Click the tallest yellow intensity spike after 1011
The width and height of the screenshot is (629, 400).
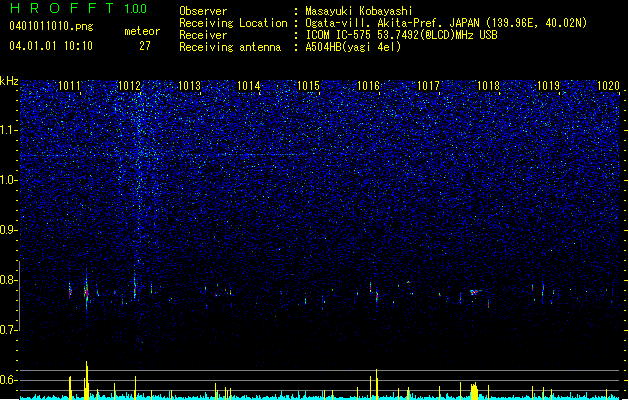coord(87,380)
